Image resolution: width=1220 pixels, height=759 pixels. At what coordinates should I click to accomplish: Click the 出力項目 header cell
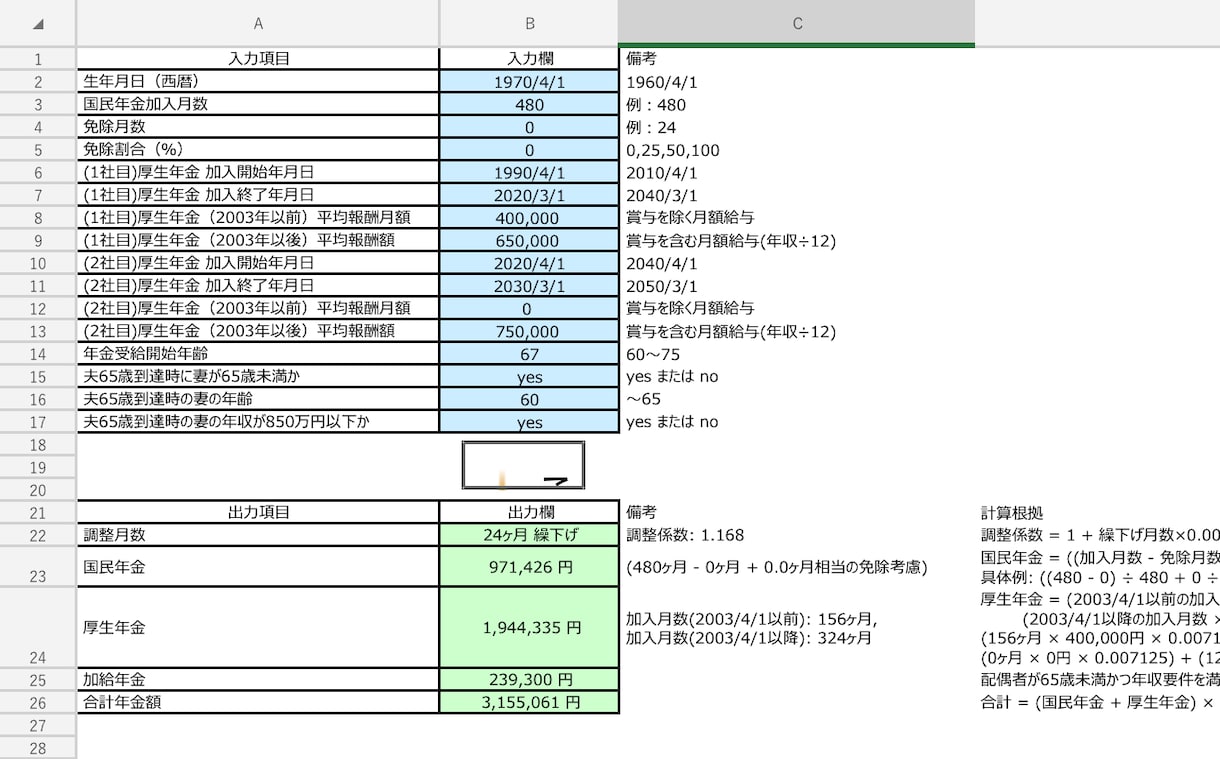(258, 512)
